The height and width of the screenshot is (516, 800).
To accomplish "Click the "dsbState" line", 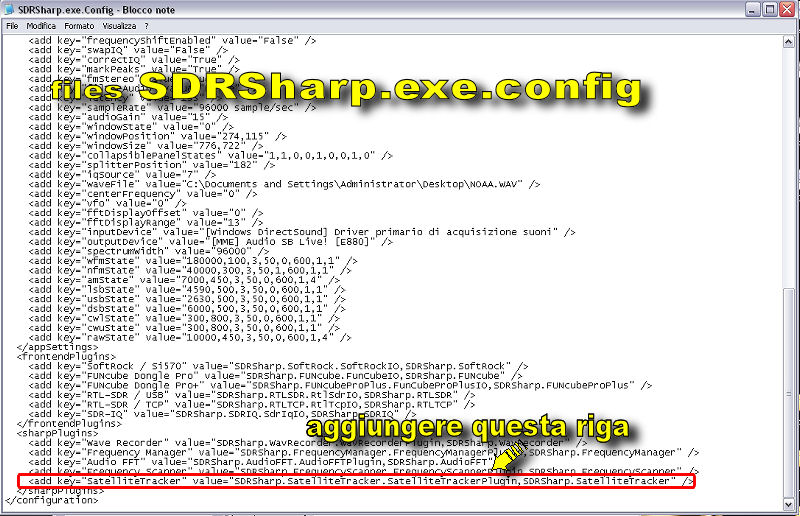I will point(187,309).
